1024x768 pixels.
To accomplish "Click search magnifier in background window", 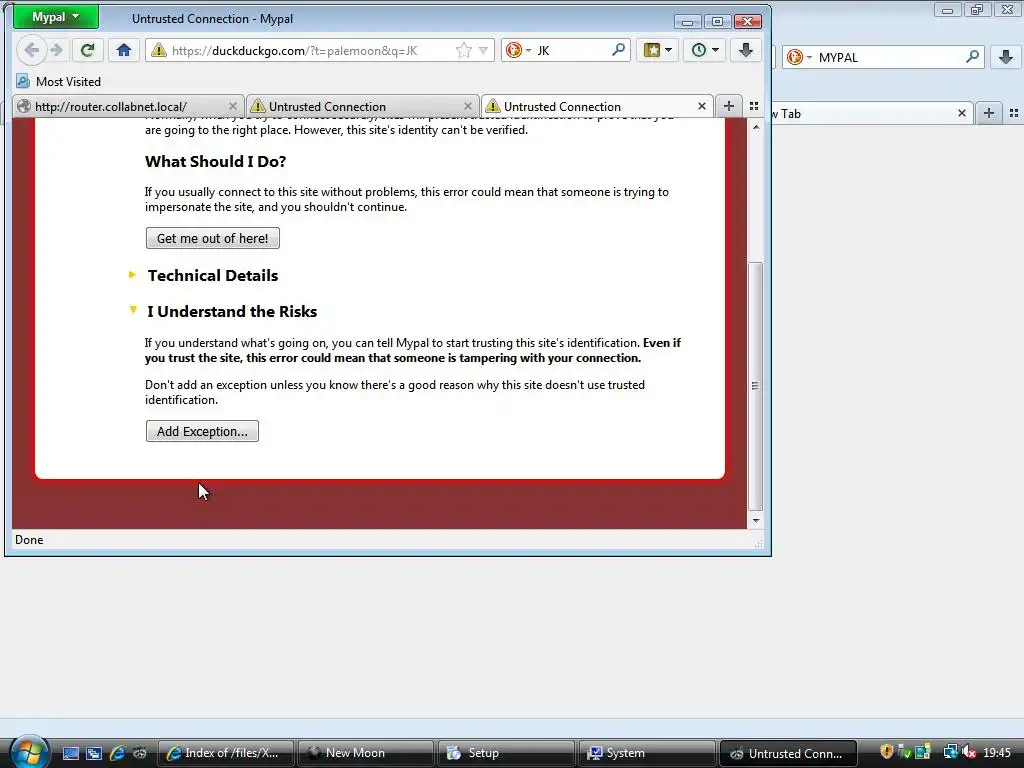I will click(972, 57).
